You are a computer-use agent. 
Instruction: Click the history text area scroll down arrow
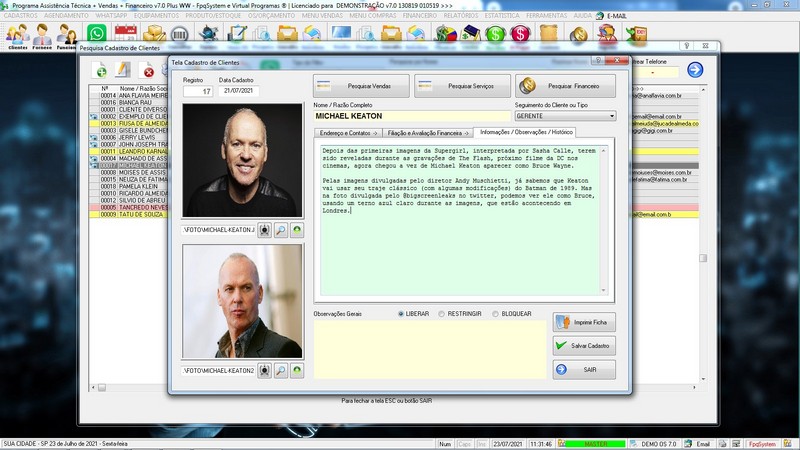point(604,290)
